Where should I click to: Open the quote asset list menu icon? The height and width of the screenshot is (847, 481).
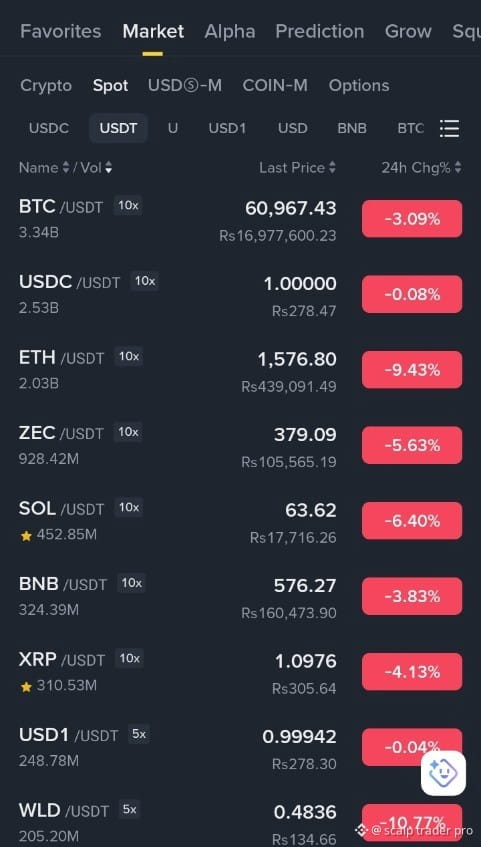click(x=449, y=129)
